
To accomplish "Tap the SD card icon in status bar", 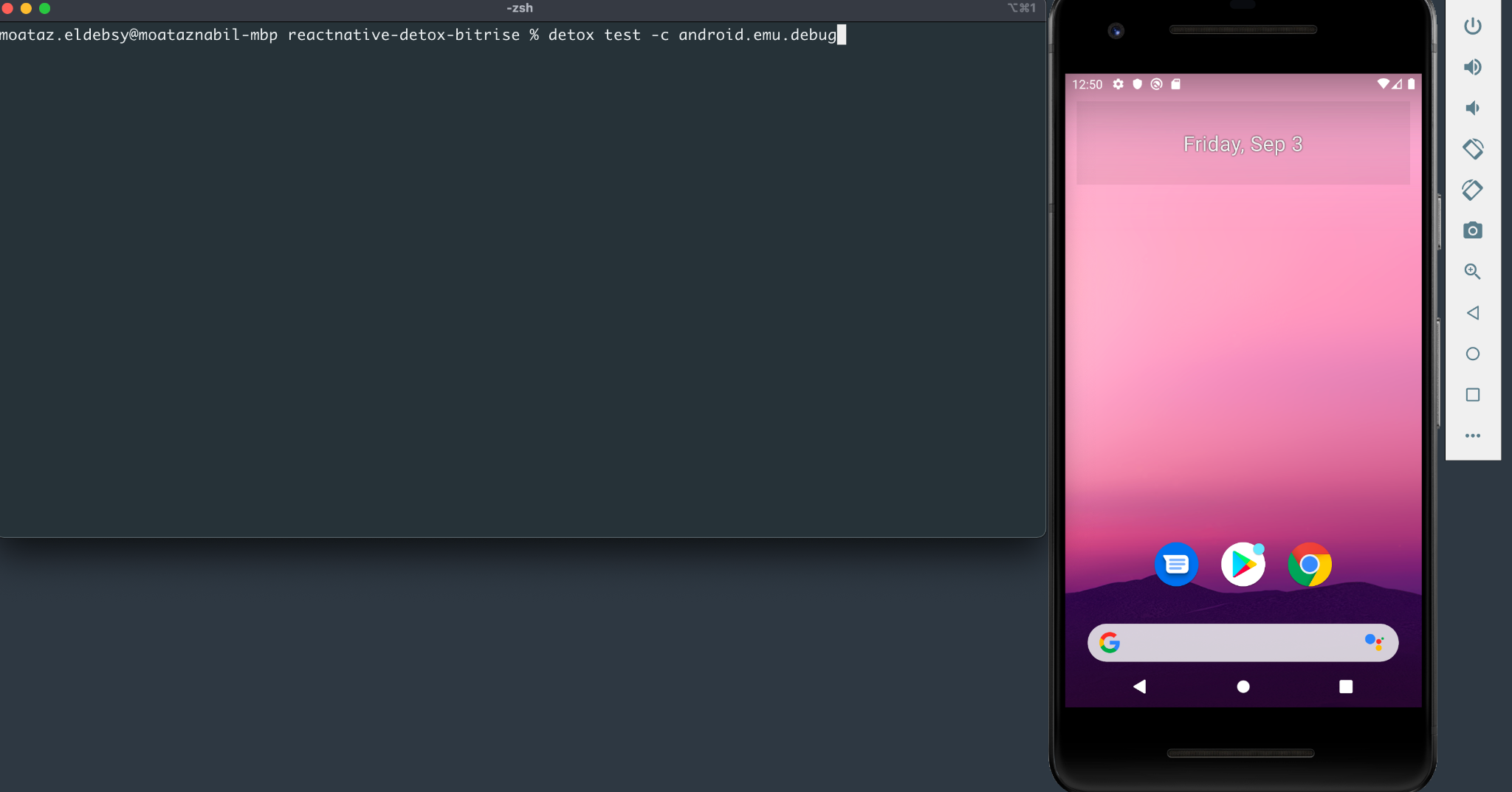I will 1176,84.
